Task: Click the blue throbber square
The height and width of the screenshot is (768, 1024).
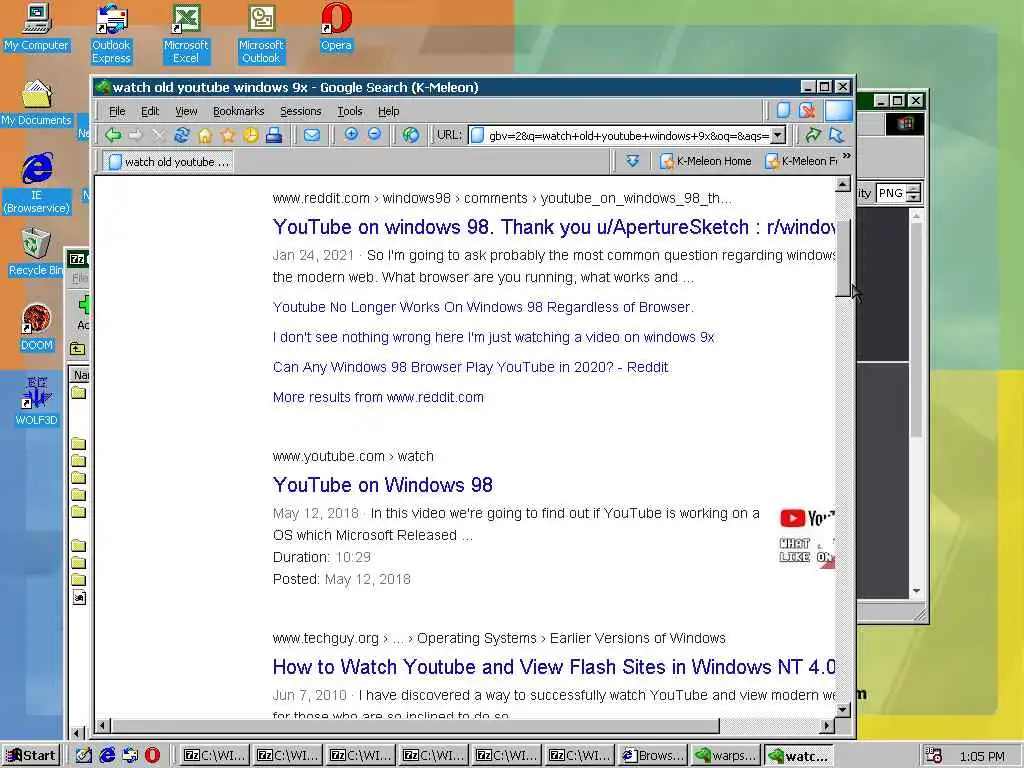Action: (x=839, y=110)
